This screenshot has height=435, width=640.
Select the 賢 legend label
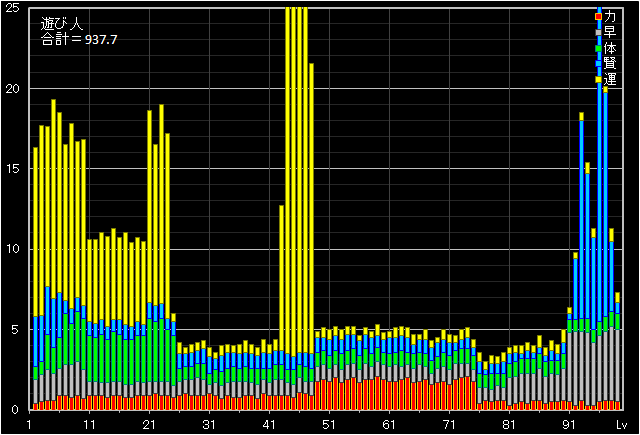610,64
